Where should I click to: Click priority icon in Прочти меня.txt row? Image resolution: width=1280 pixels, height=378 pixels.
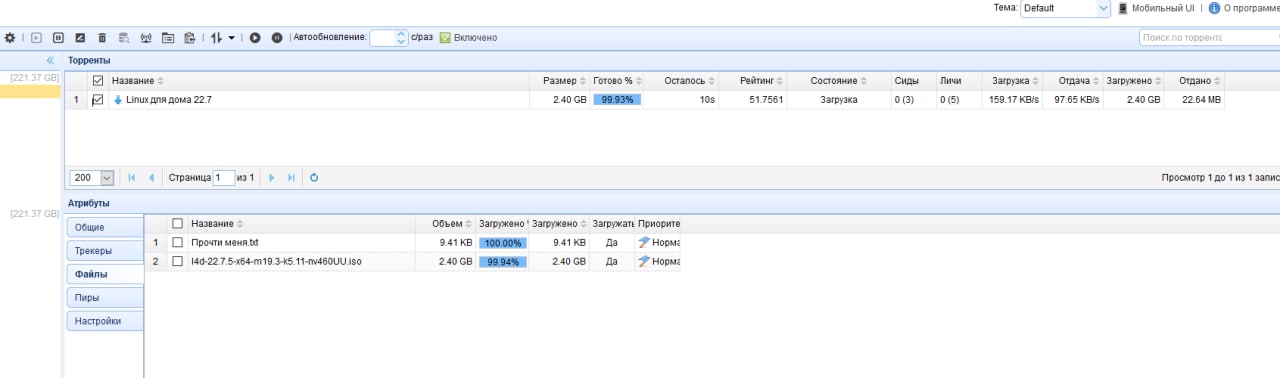pos(644,242)
